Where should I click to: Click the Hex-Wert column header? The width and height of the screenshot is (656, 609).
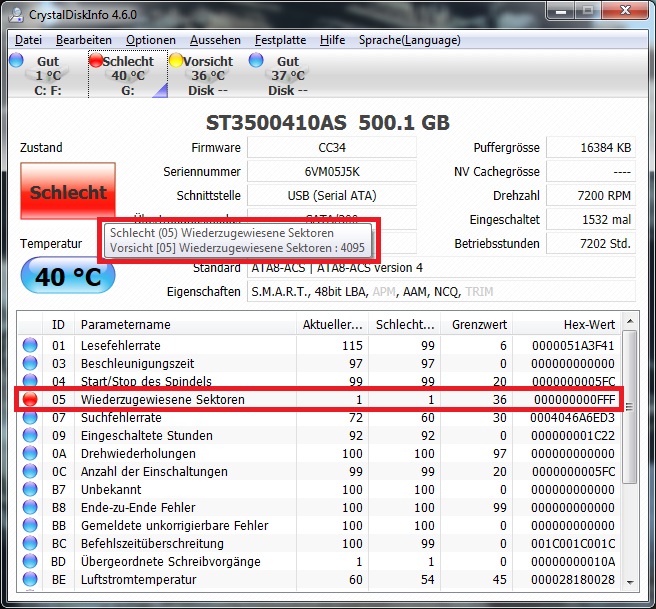567,325
